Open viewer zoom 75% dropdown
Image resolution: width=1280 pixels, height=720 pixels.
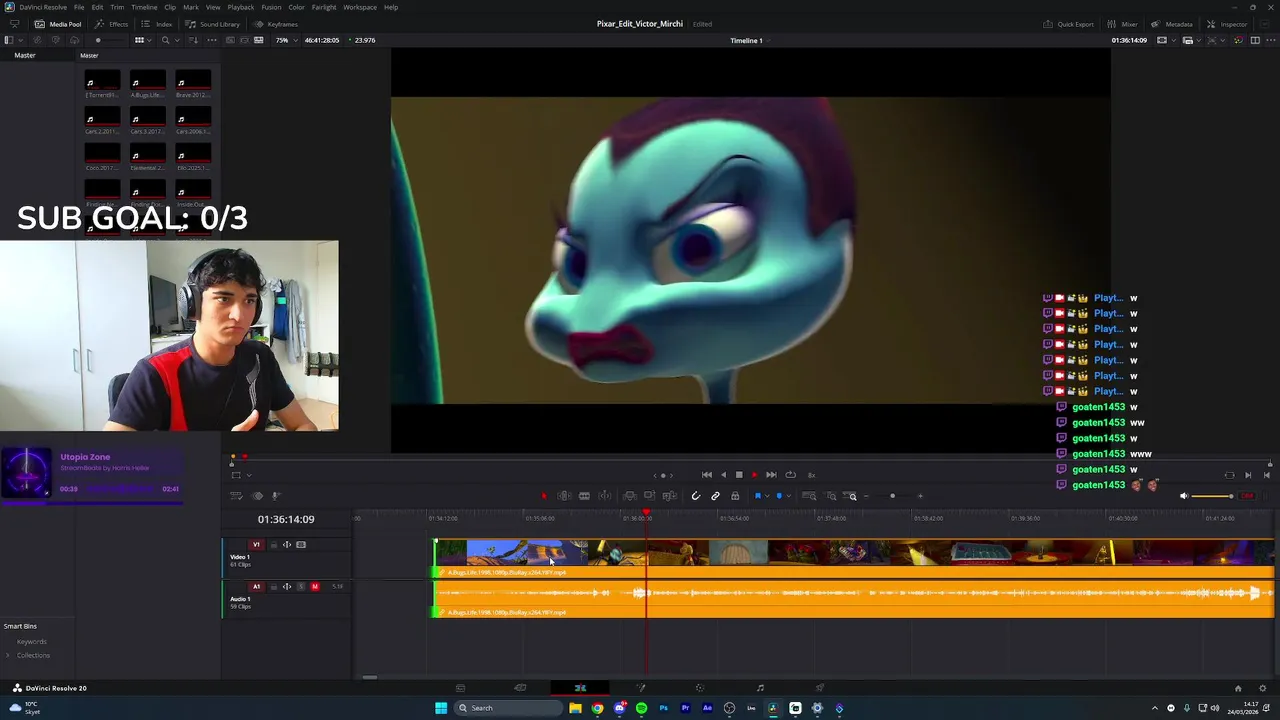[x=286, y=40]
